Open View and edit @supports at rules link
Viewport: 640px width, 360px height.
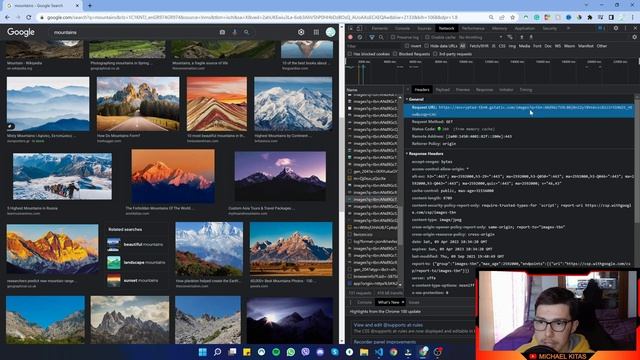[388, 325]
